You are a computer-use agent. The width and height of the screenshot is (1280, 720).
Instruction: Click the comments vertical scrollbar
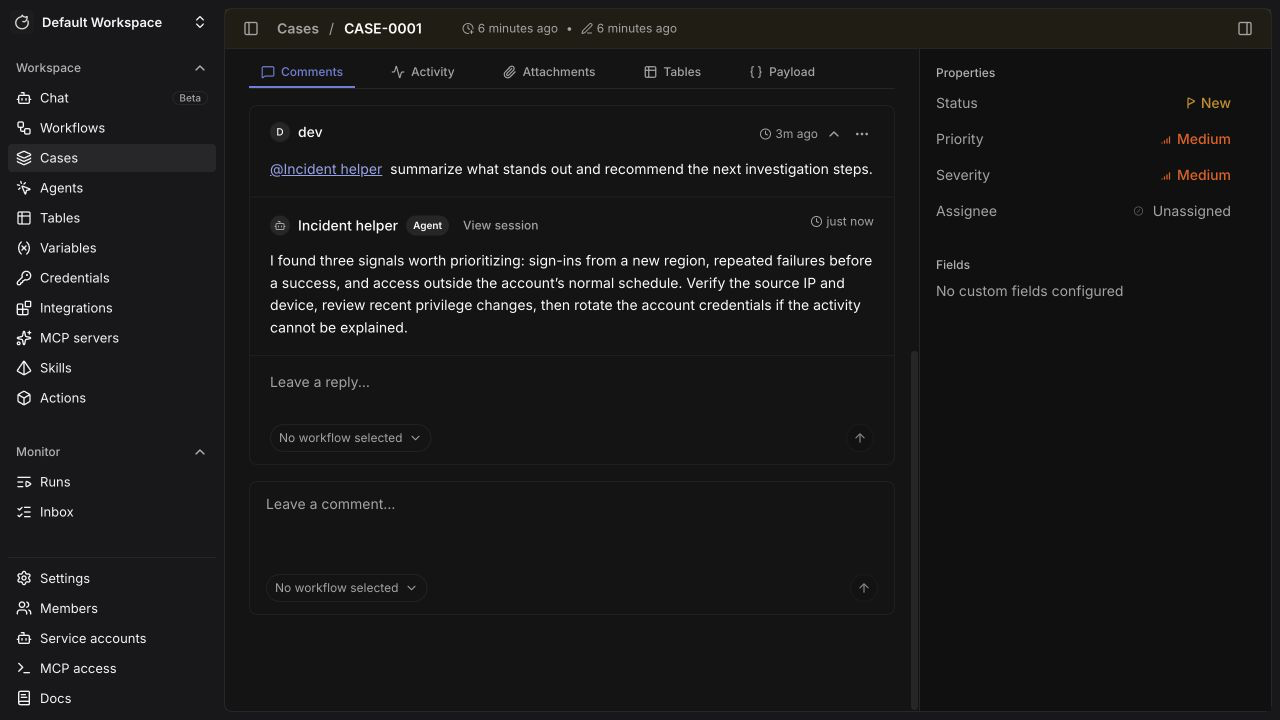pyautogui.click(x=914, y=529)
